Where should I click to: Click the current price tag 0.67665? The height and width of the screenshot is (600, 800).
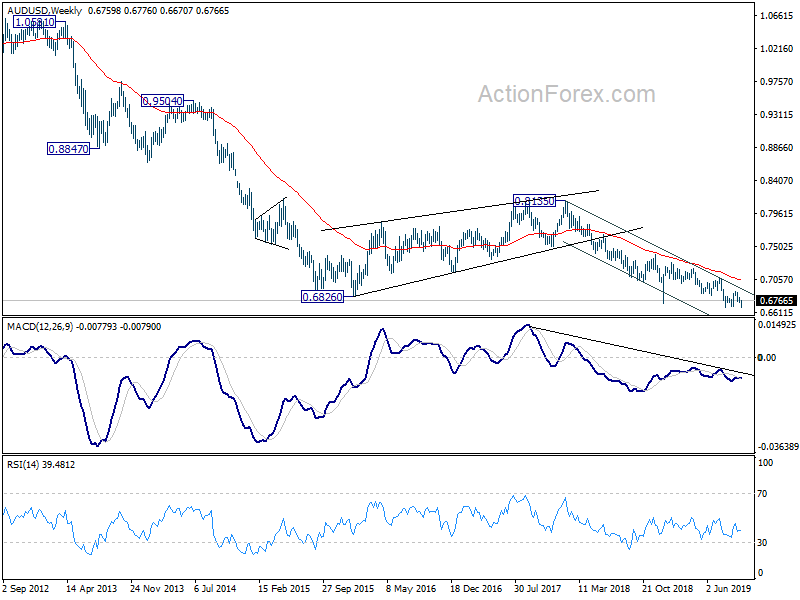point(777,301)
